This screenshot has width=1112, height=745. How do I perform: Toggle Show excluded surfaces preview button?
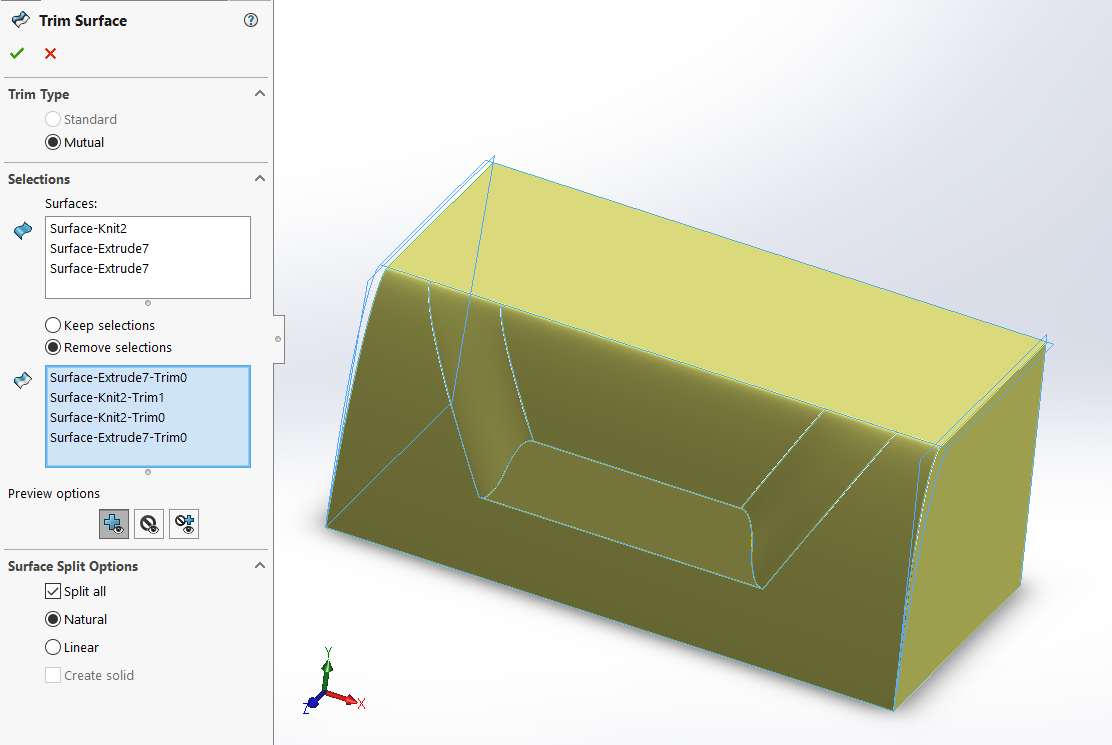pos(149,524)
